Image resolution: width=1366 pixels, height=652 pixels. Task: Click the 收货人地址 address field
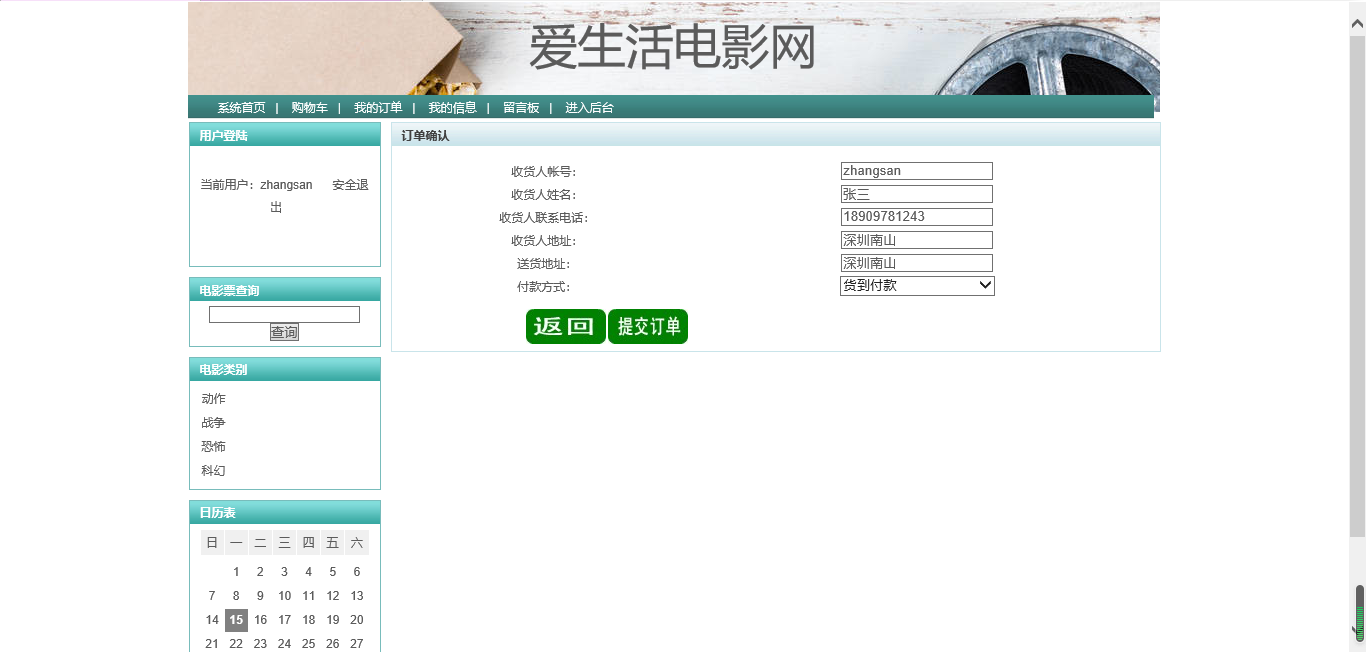point(917,240)
